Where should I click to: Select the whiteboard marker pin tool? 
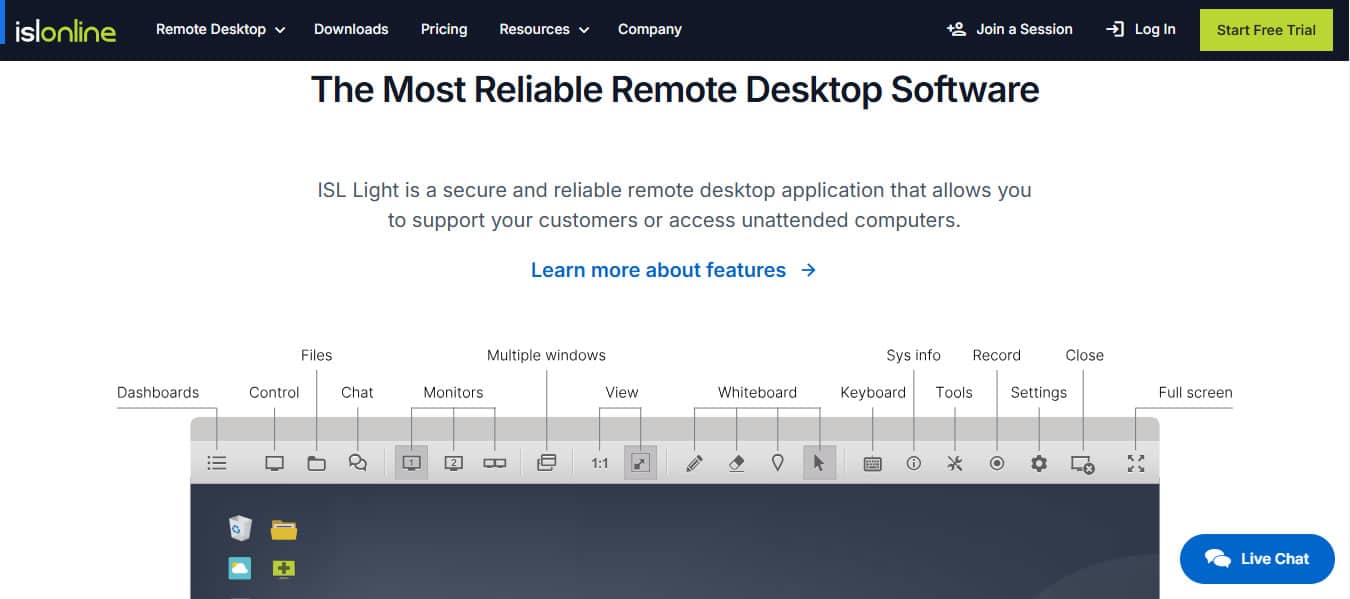[x=778, y=463]
